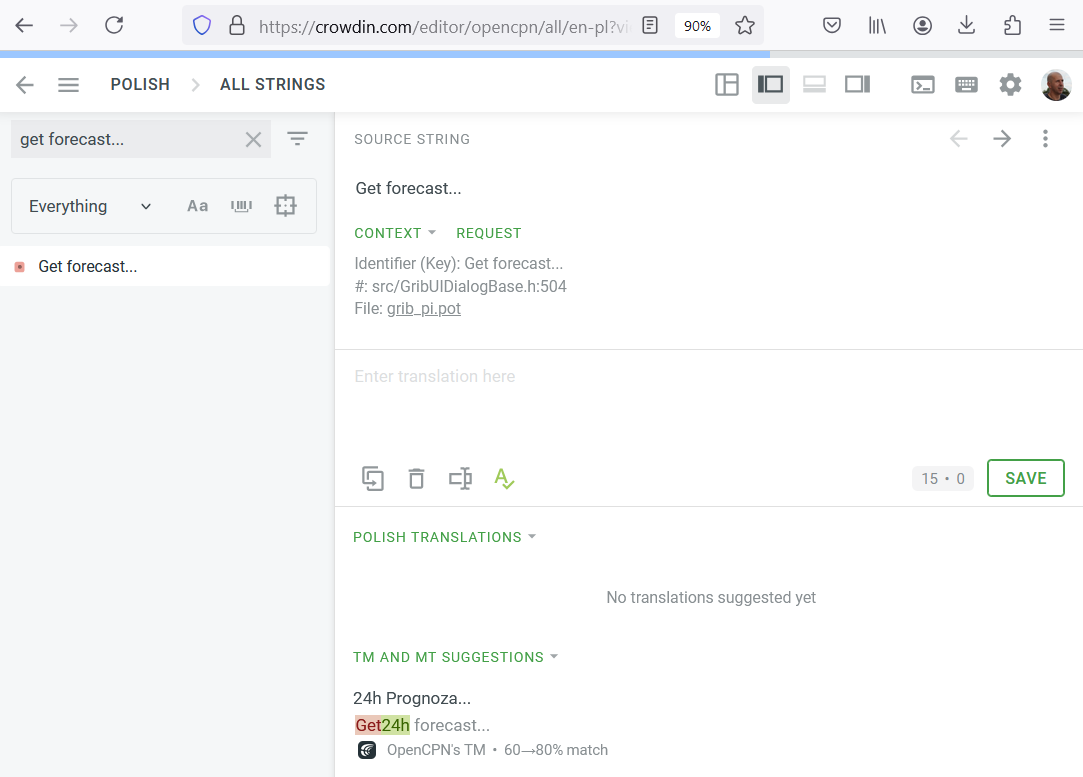Open Firefox library
Viewport: 1083px width, 777px height.
click(877, 26)
